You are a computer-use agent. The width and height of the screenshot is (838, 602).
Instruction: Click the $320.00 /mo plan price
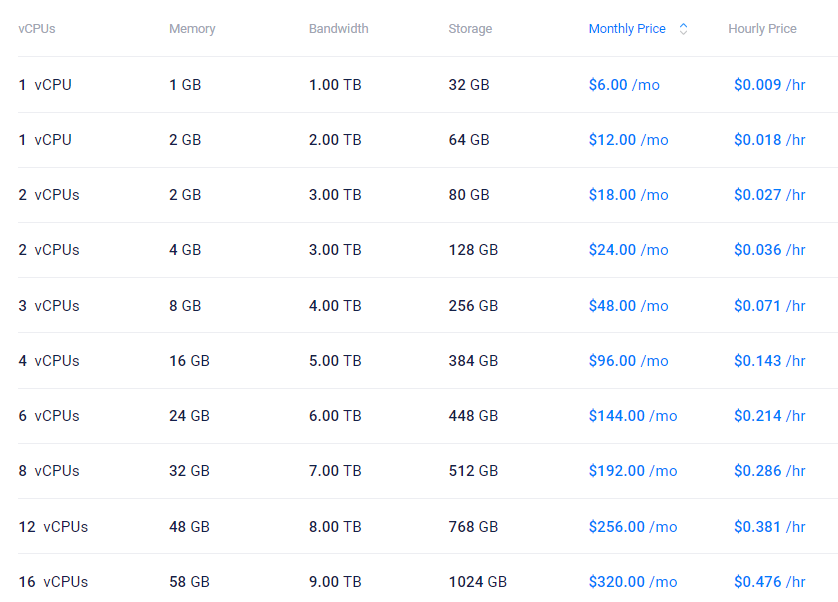(x=633, y=582)
